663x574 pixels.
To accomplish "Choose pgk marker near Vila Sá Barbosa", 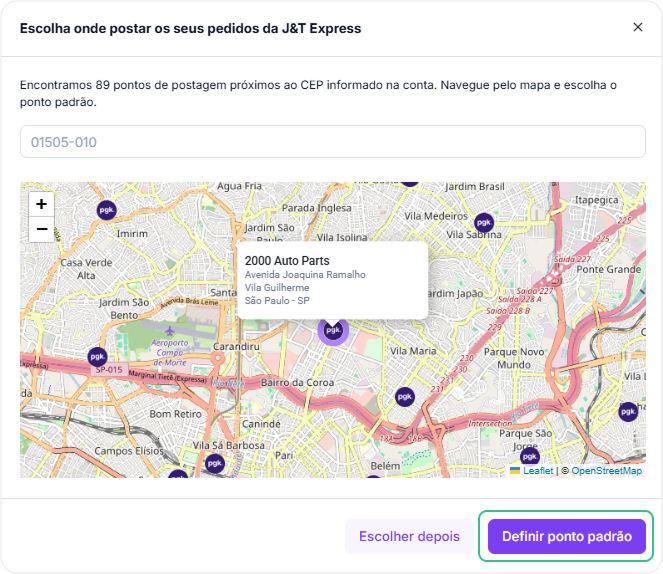I will (x=214, y=463).
